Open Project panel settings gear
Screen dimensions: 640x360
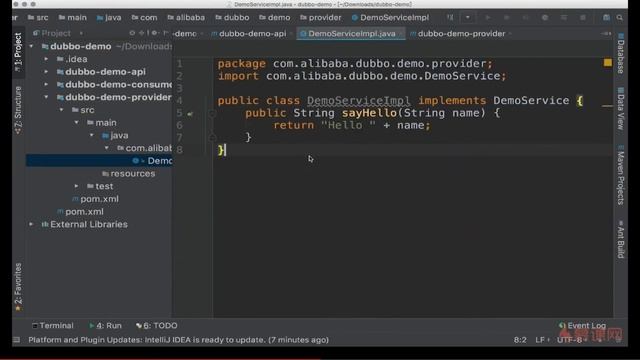154,33
